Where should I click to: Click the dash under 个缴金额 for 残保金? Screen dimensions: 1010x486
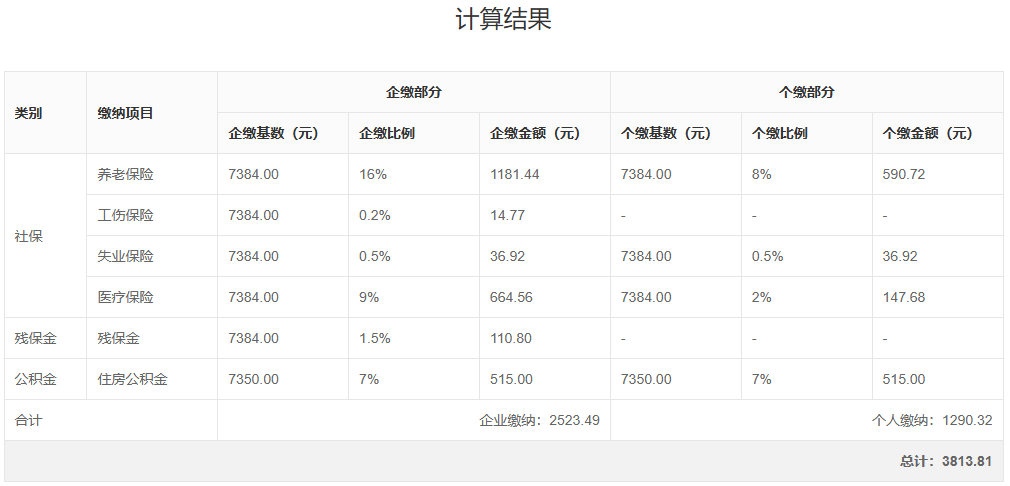click(885, 339)
